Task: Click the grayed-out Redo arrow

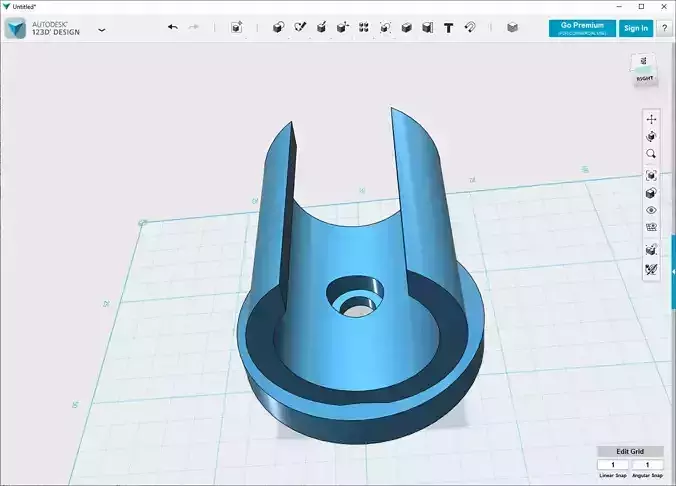Action: coord(194,27)
